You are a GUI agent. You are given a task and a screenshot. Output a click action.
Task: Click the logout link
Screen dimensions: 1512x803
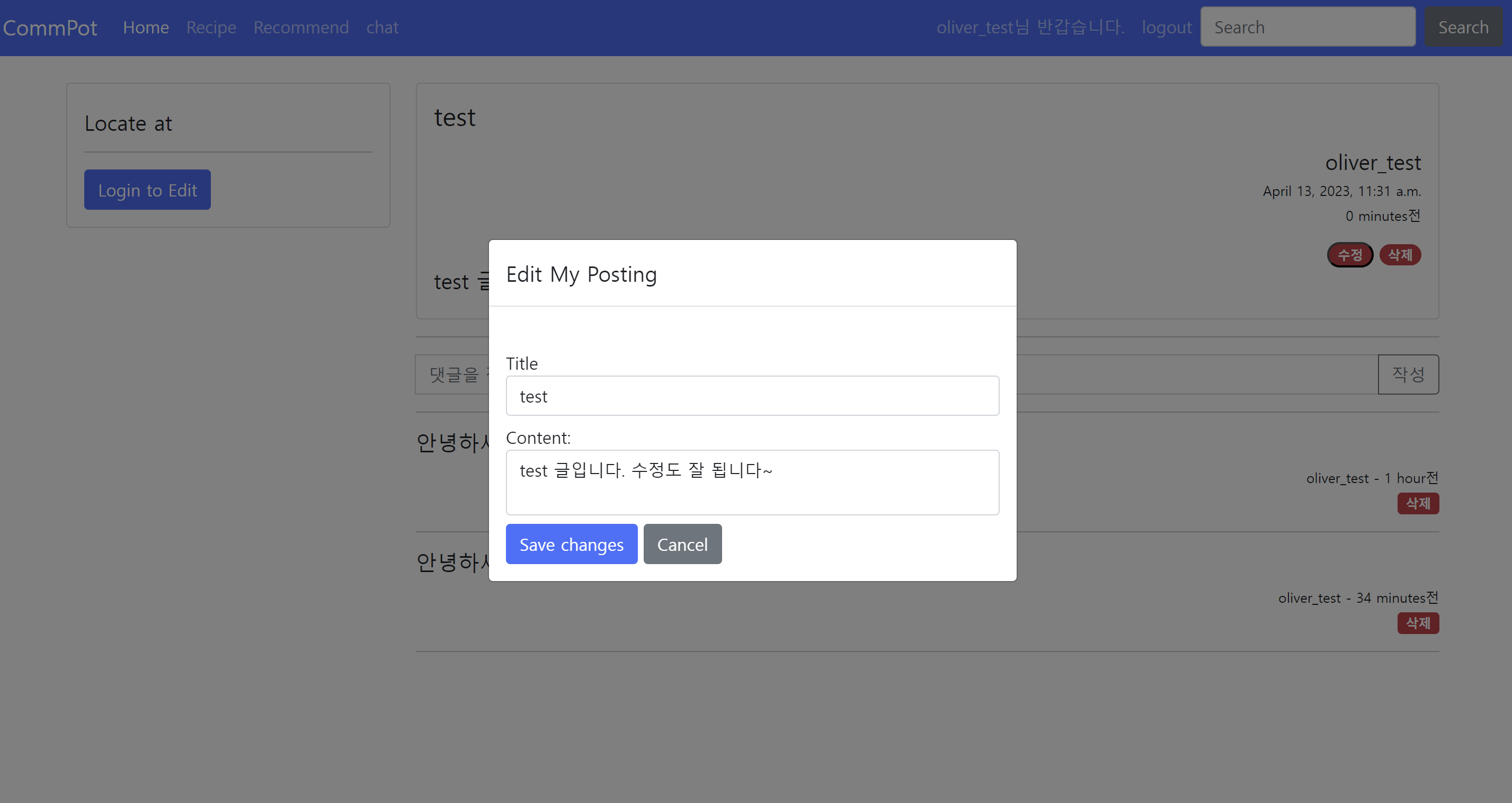tap(1166, 28)
